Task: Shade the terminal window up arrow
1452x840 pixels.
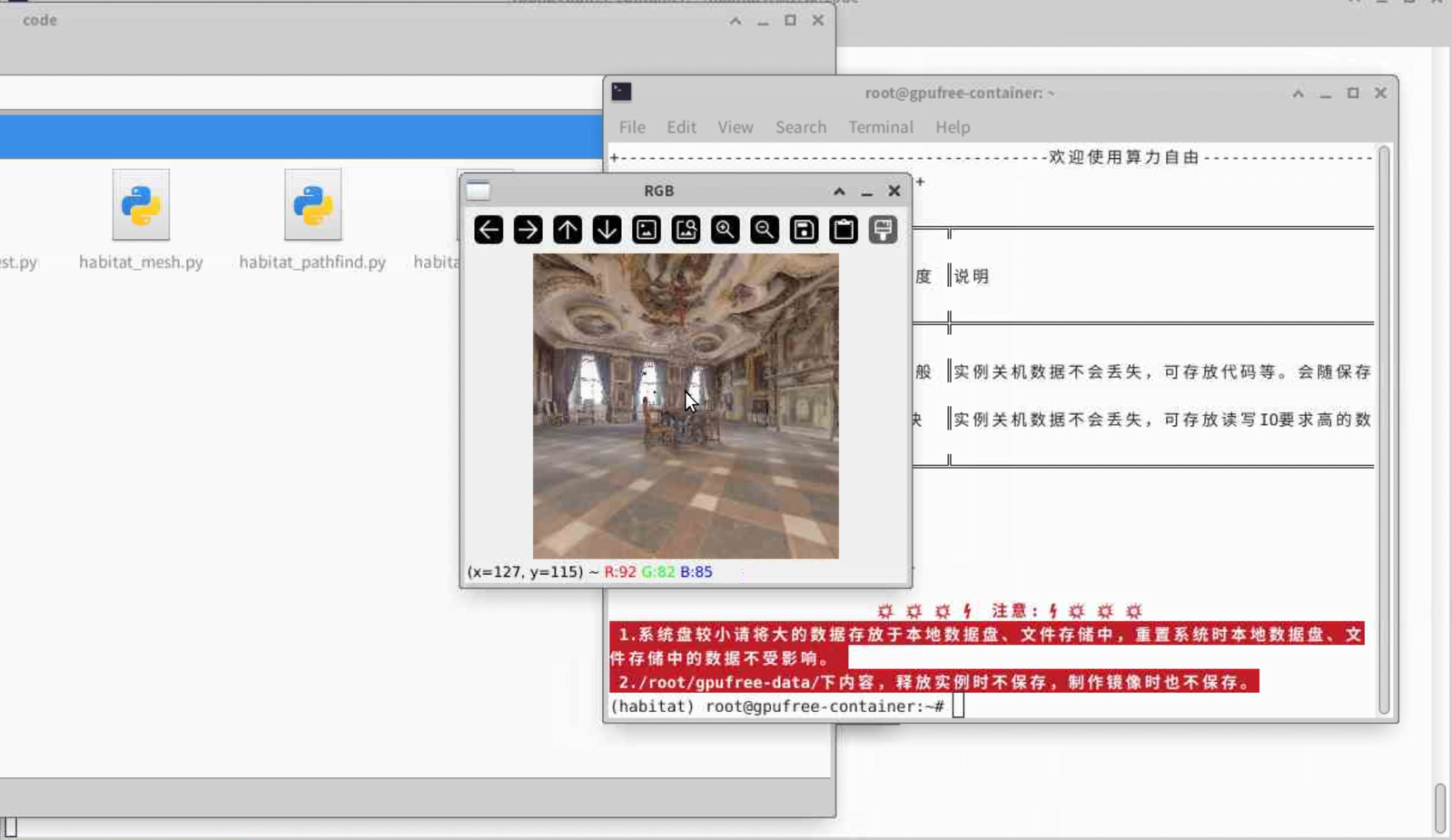Action: tap(1299, 94)
